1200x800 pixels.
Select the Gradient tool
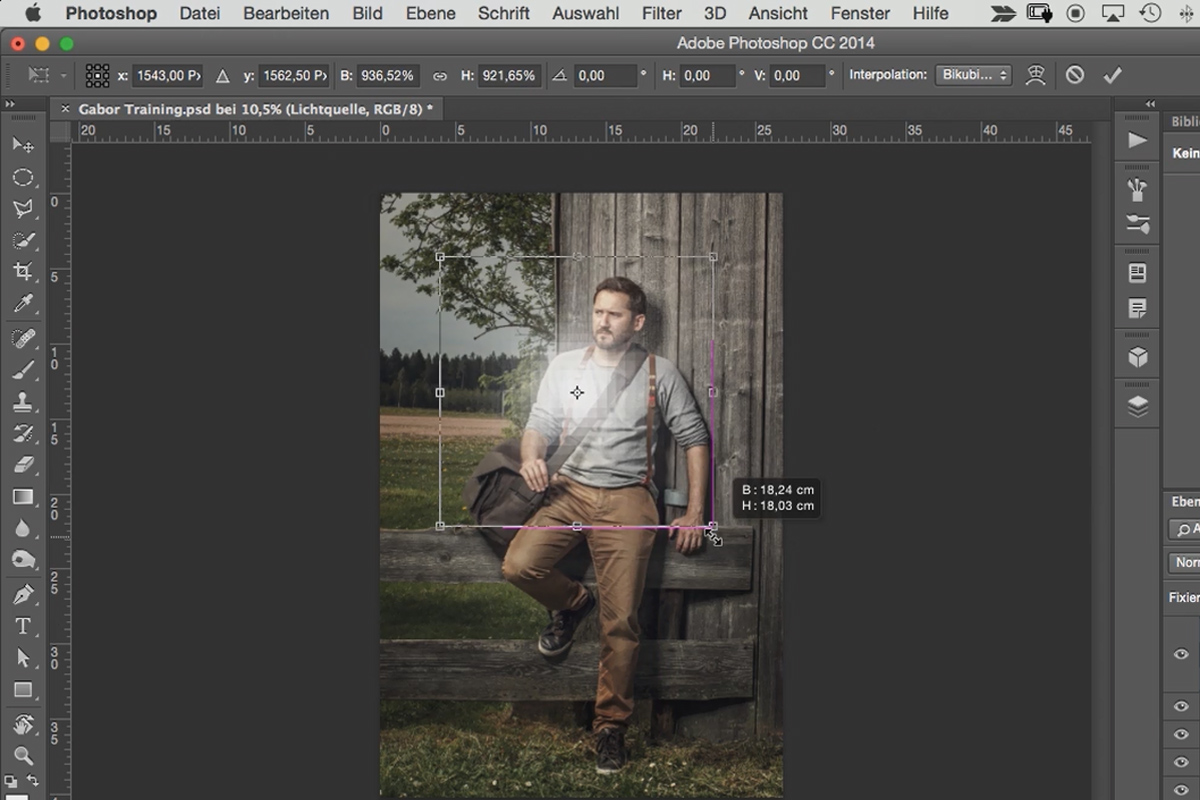coord(23,497)
